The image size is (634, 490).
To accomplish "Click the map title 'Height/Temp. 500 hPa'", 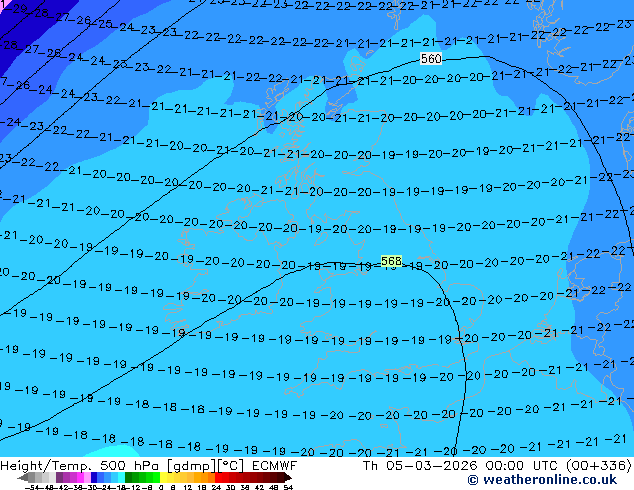I will click(81, 466).
